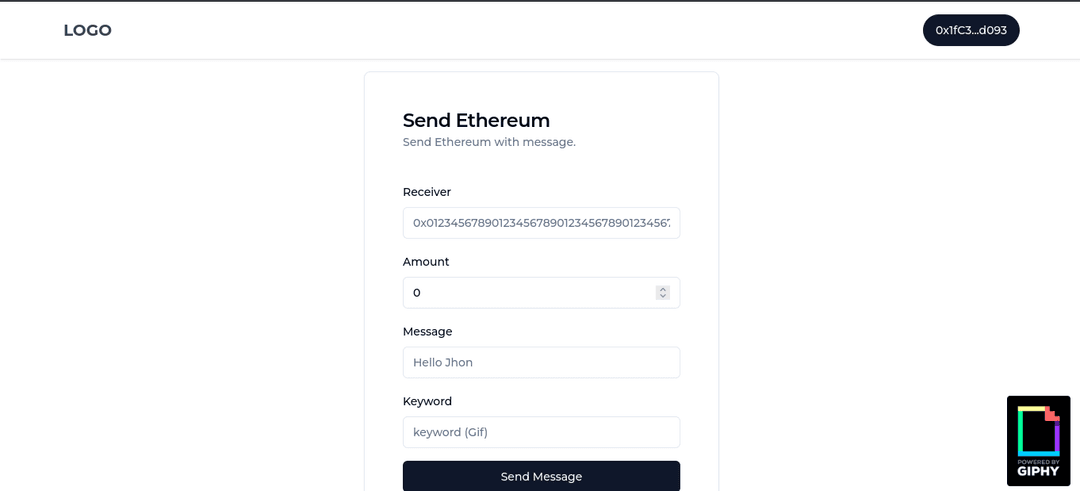The image size is (1080, 491).
Task: Select the Amount number field
Action: [541, 293]
